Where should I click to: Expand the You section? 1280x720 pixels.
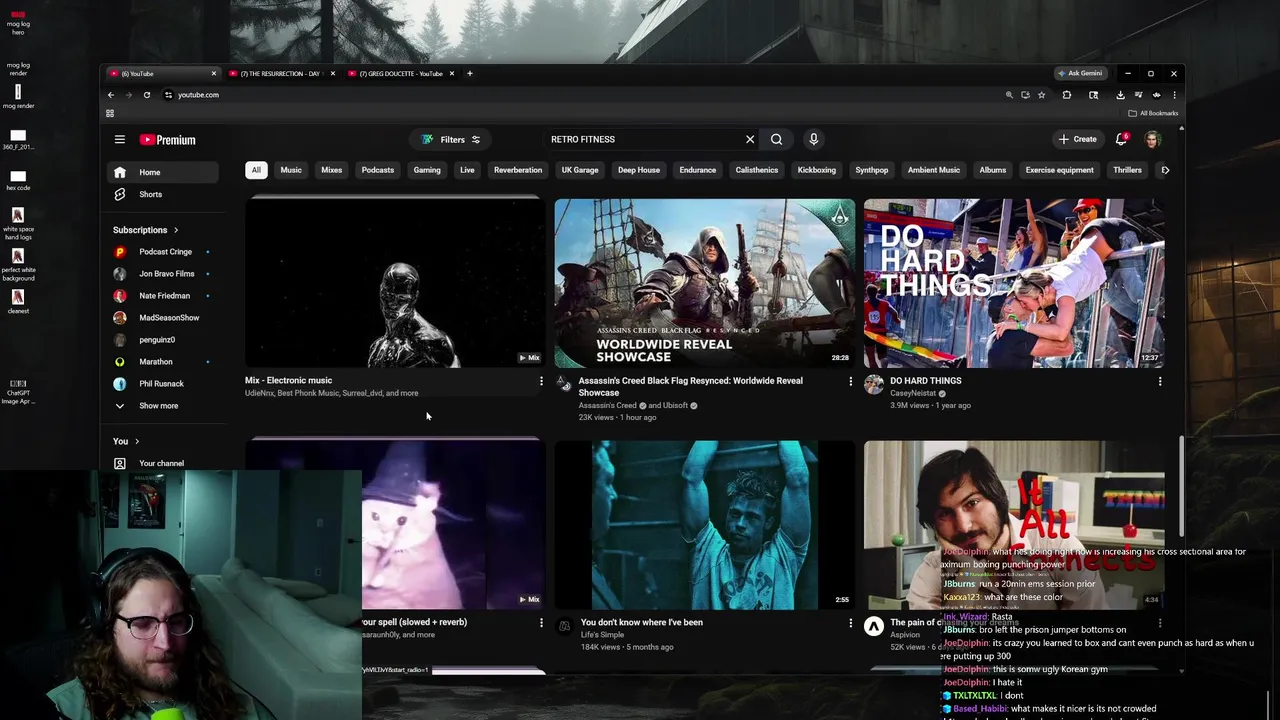click(x=126, y=441)
